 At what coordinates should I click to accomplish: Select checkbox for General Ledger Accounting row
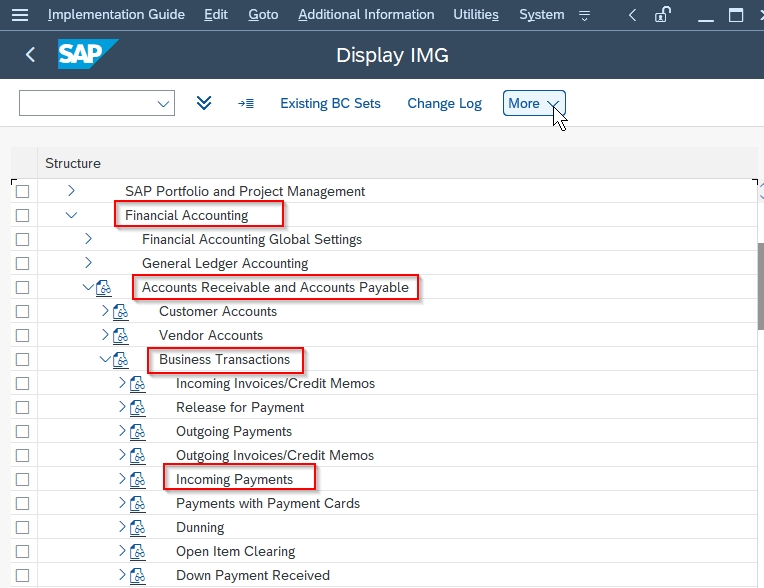pos(22,263)
